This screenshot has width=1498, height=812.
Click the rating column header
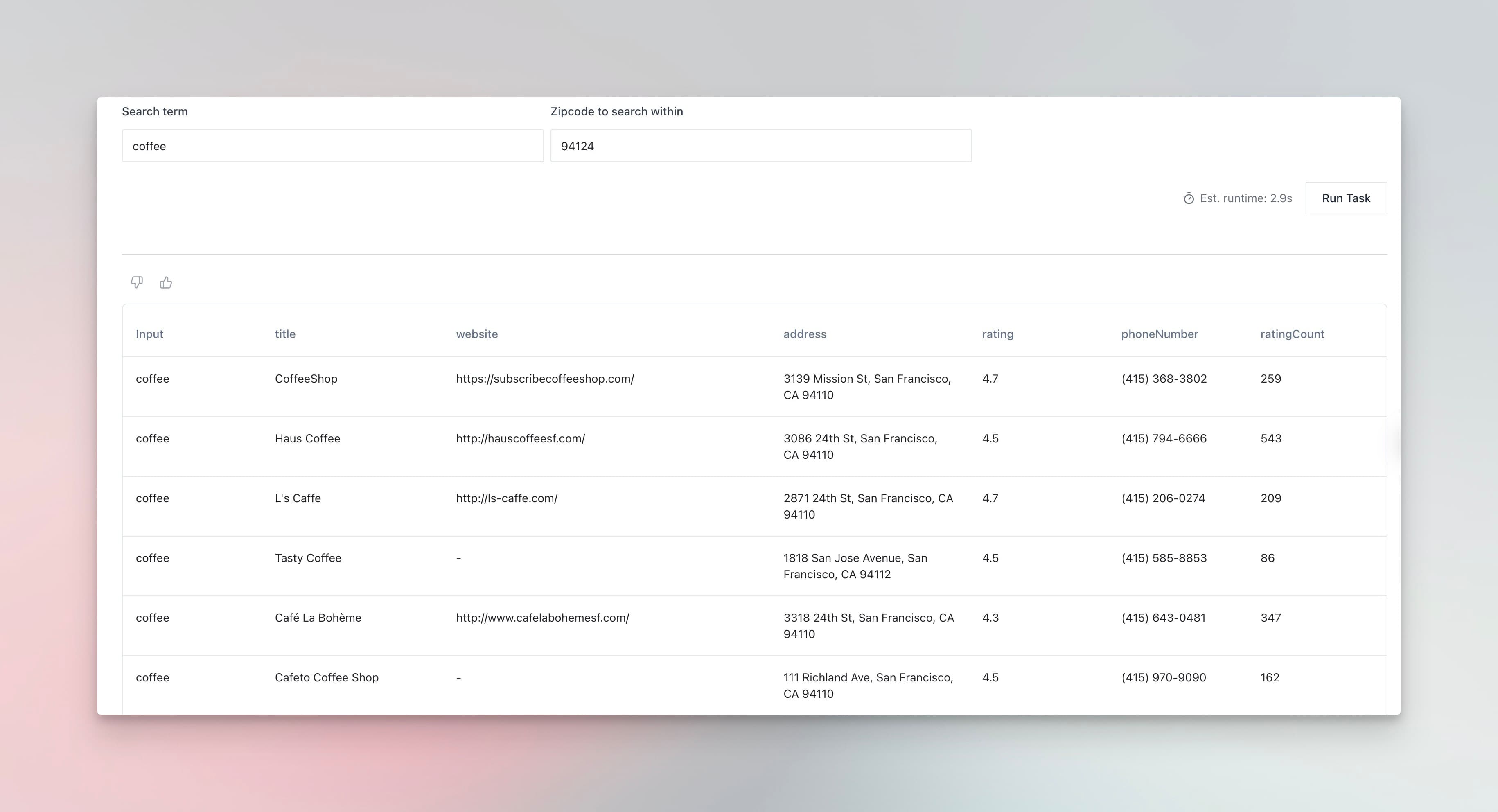click(997, 334)
